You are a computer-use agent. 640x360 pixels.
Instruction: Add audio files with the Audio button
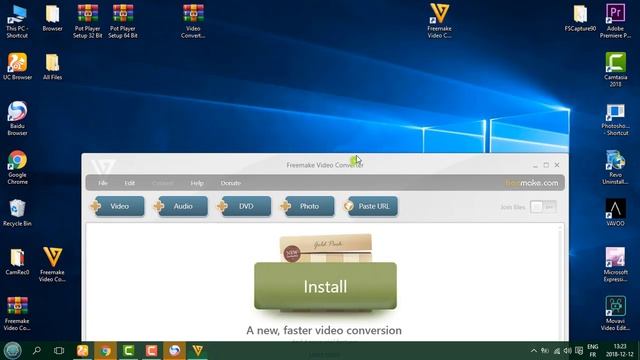181,206
